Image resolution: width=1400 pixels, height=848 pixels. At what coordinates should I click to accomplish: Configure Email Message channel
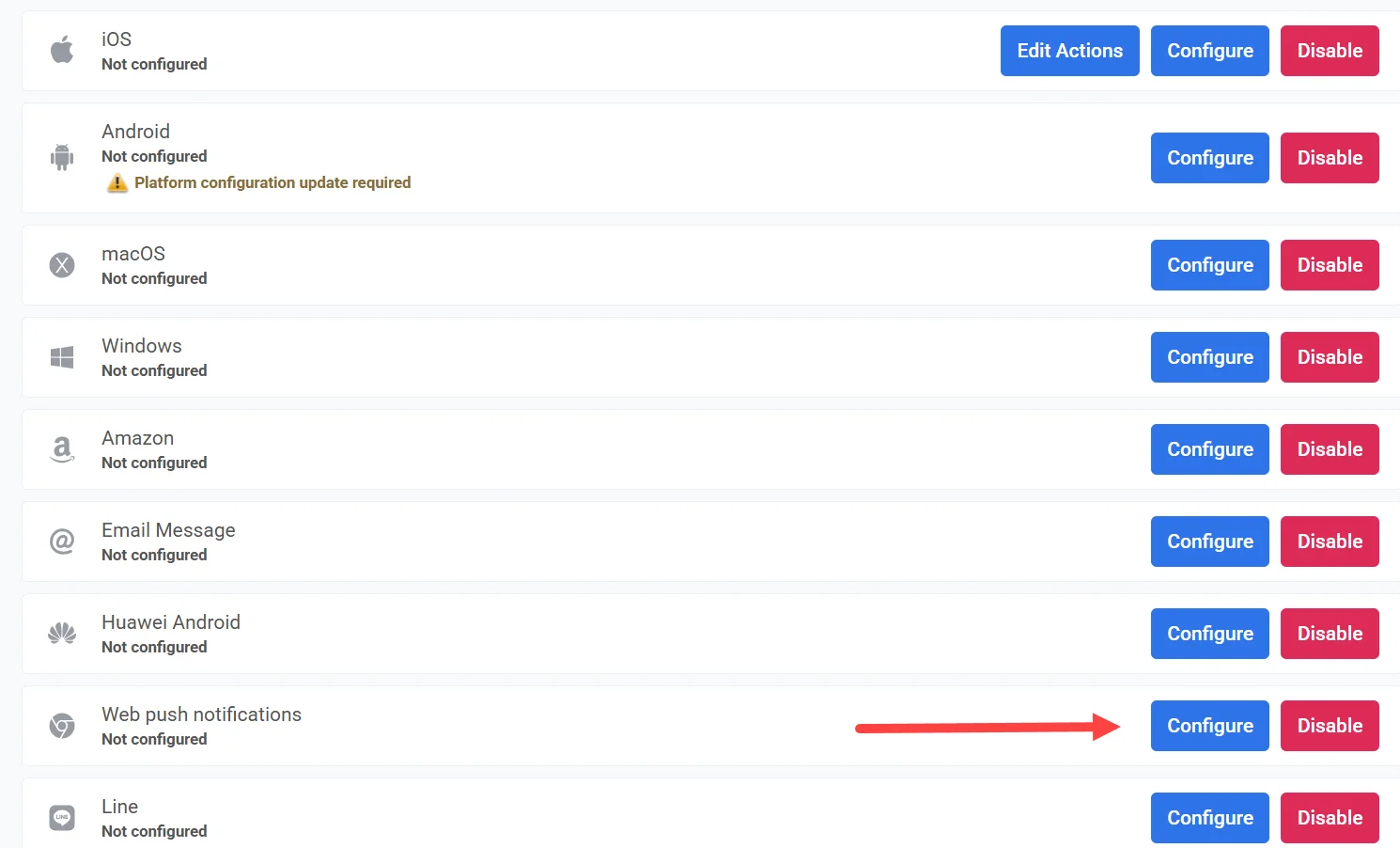click(1209, 542)
